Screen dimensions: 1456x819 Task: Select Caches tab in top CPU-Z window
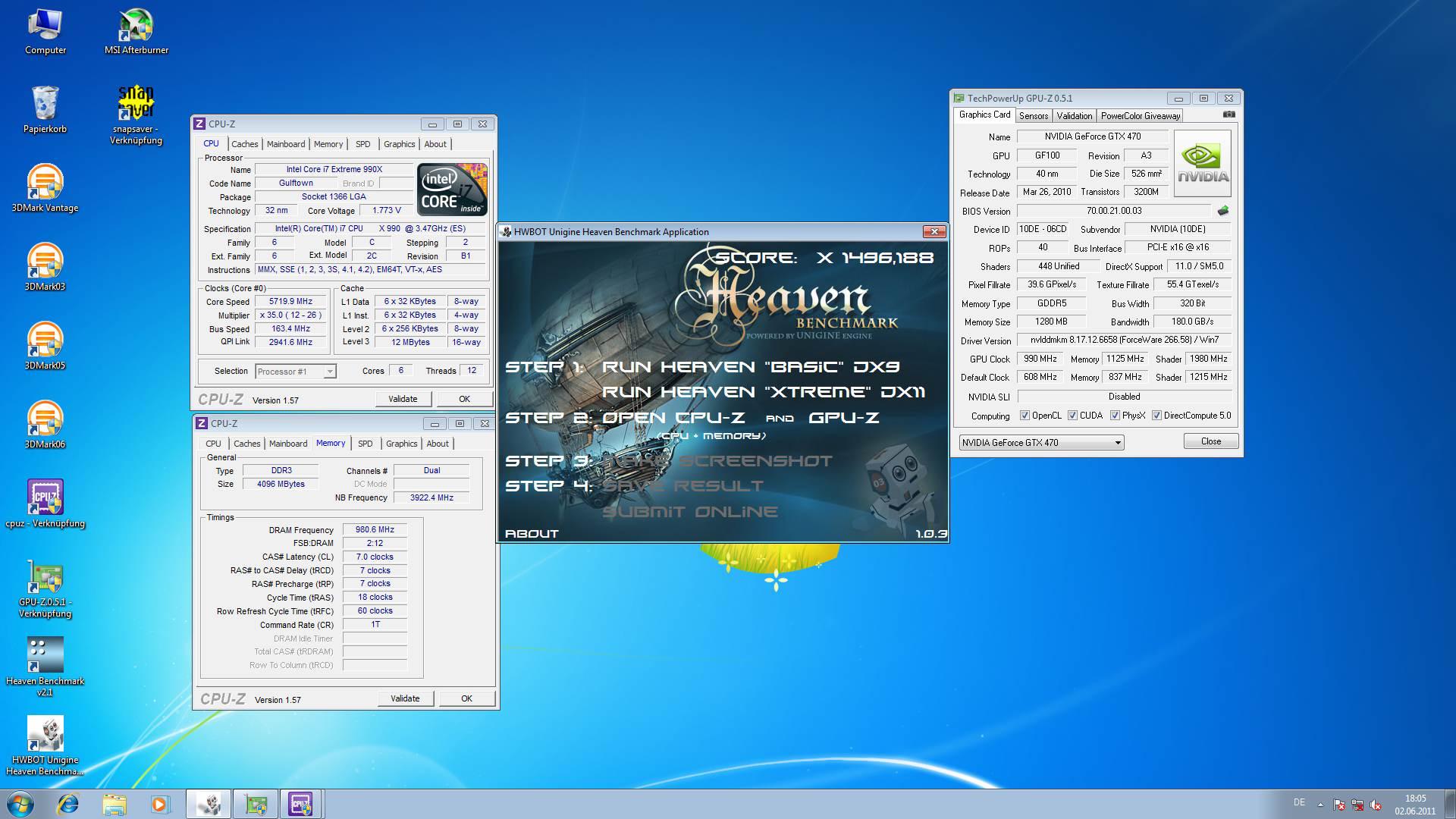click(244, 144)
